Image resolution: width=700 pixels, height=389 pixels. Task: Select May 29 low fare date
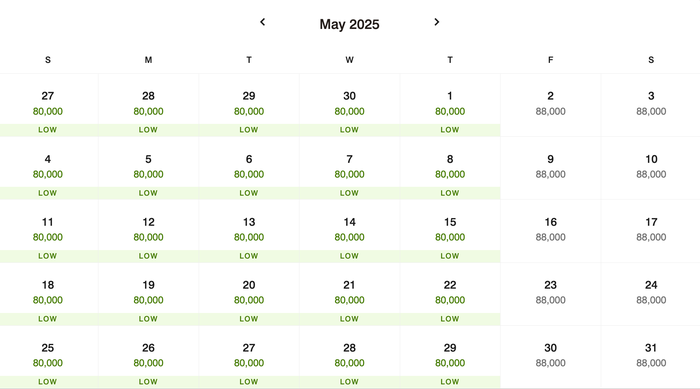point(450,357)
